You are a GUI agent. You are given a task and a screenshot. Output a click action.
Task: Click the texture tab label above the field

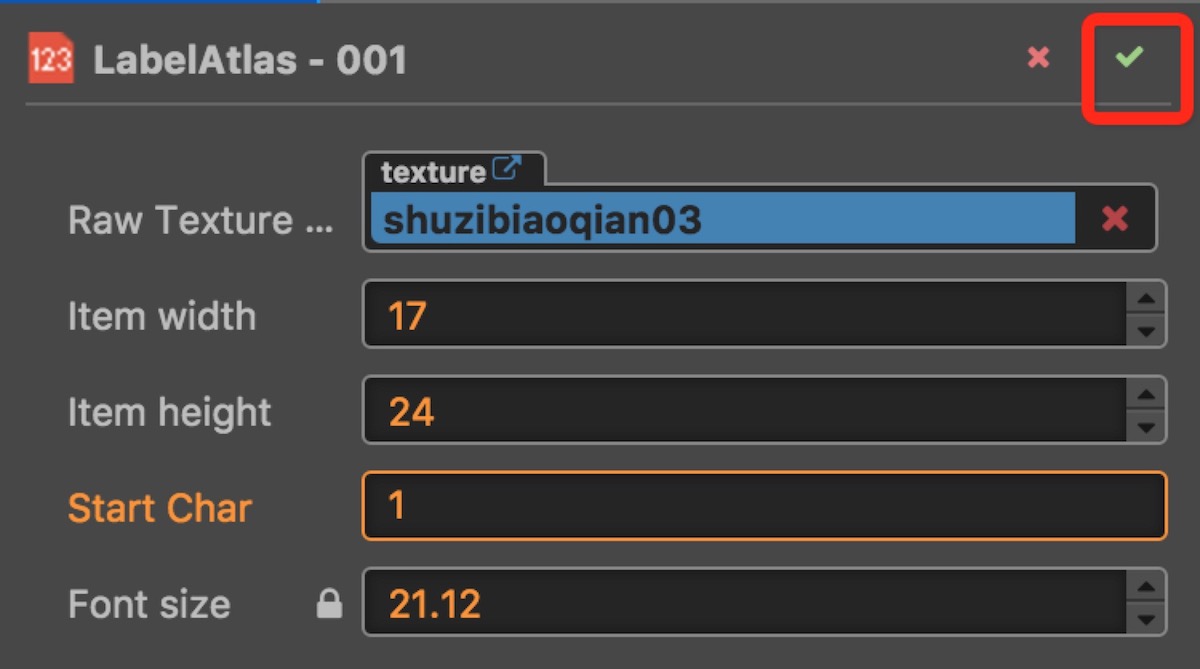click(x=433, y=171)
